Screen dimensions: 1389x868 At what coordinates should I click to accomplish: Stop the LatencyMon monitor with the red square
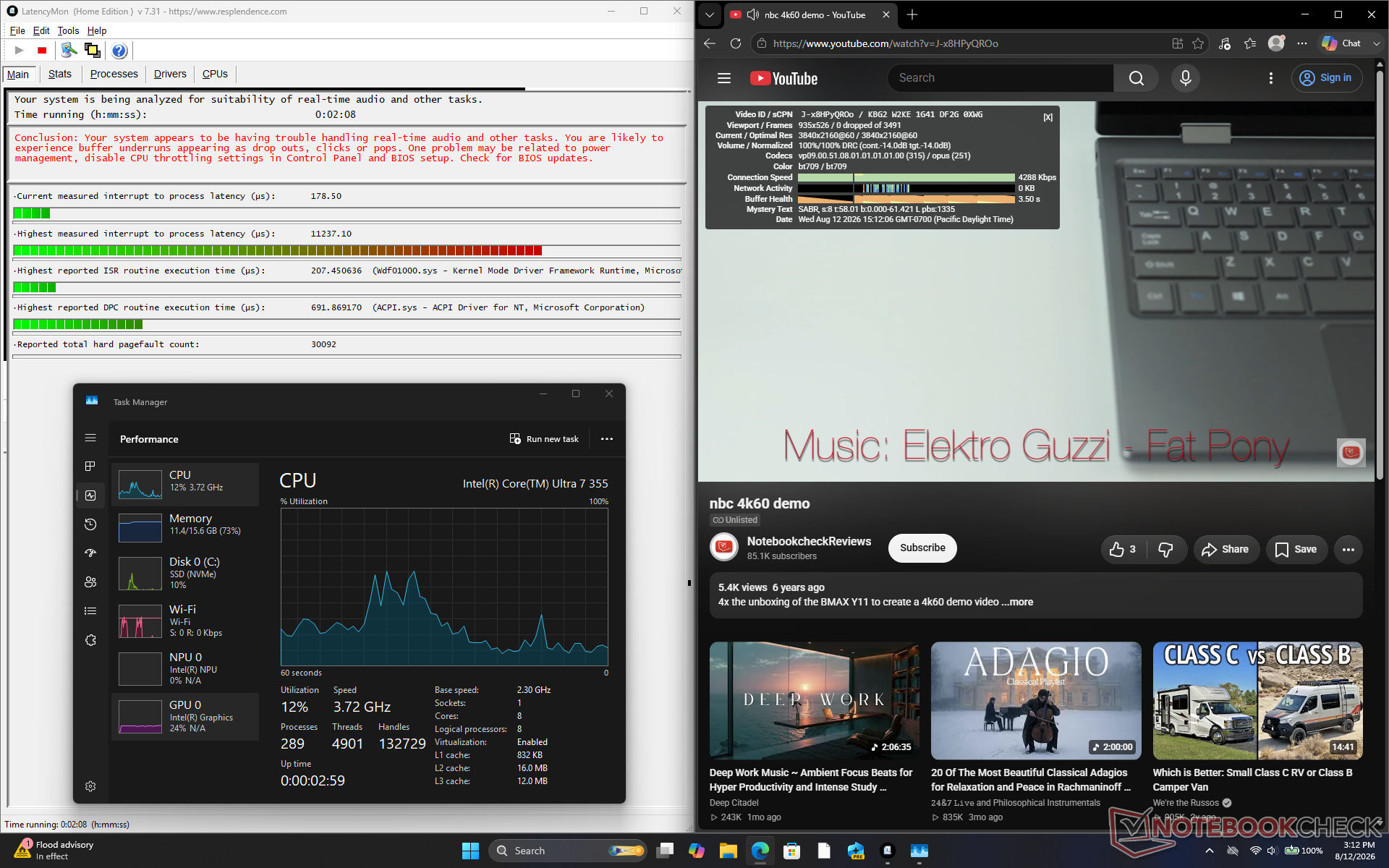(42, 50)
